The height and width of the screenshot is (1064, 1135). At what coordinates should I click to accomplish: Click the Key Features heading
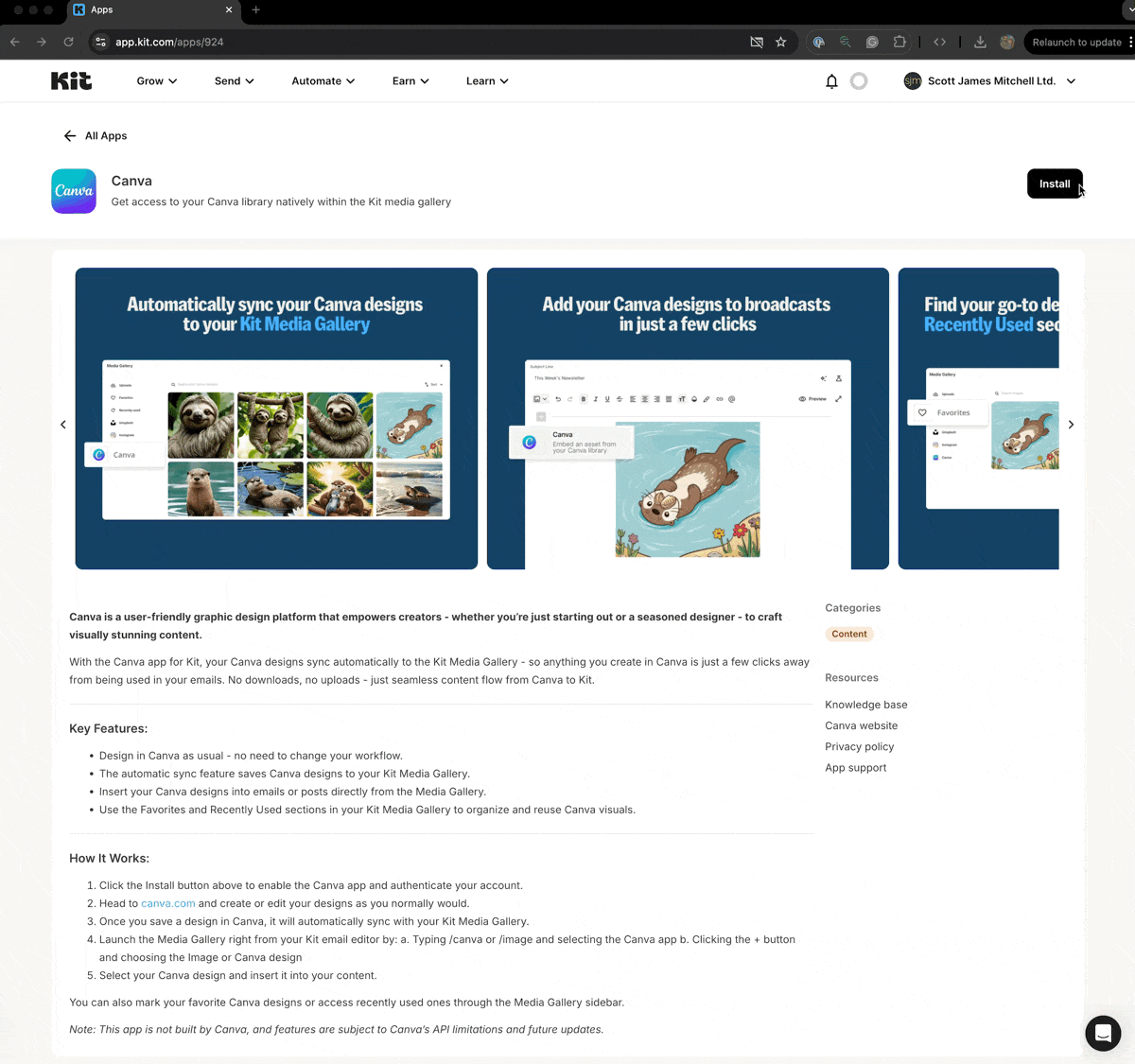pyautogui.click(x=109, y=728)
